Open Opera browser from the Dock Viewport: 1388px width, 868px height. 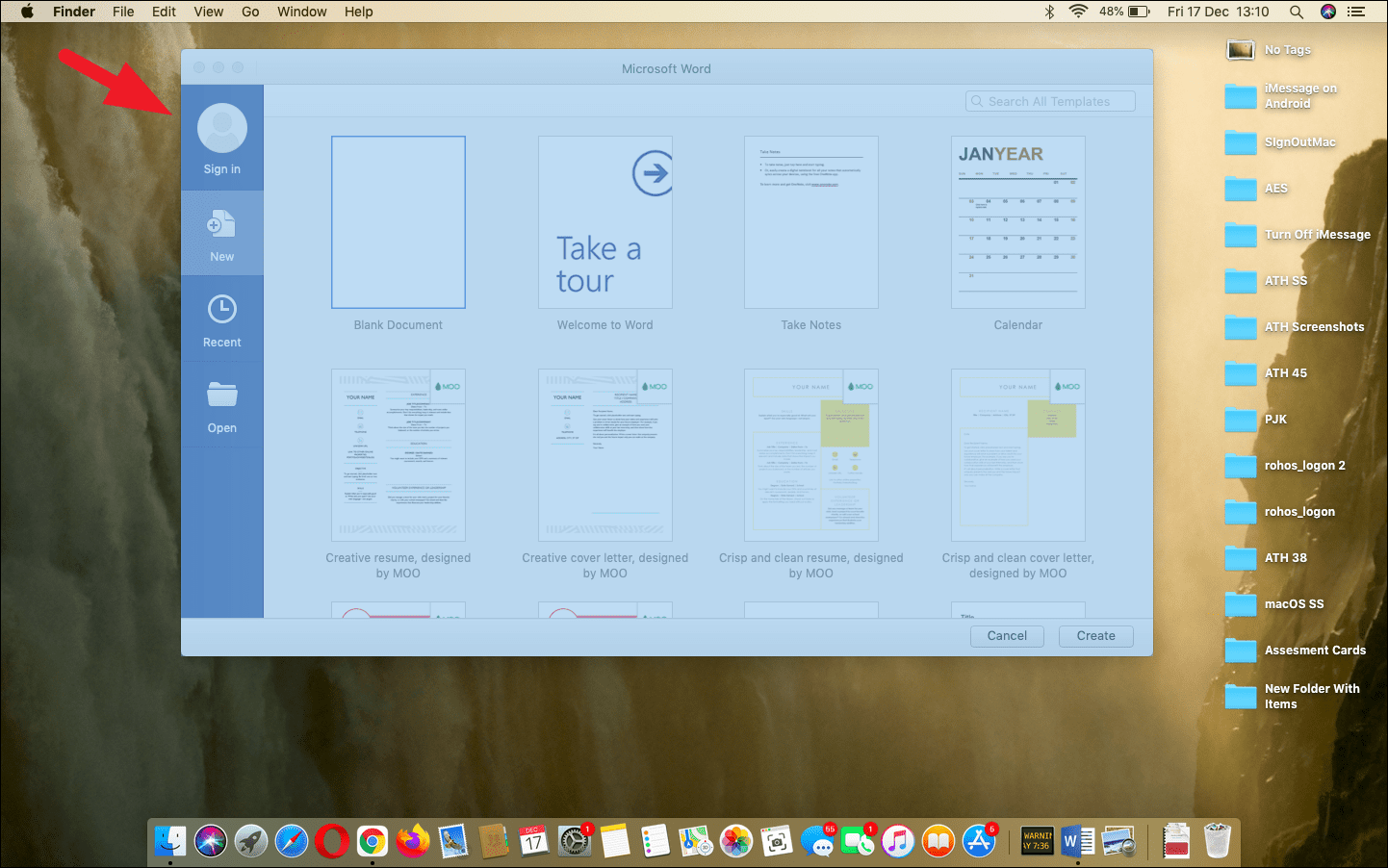332,842
